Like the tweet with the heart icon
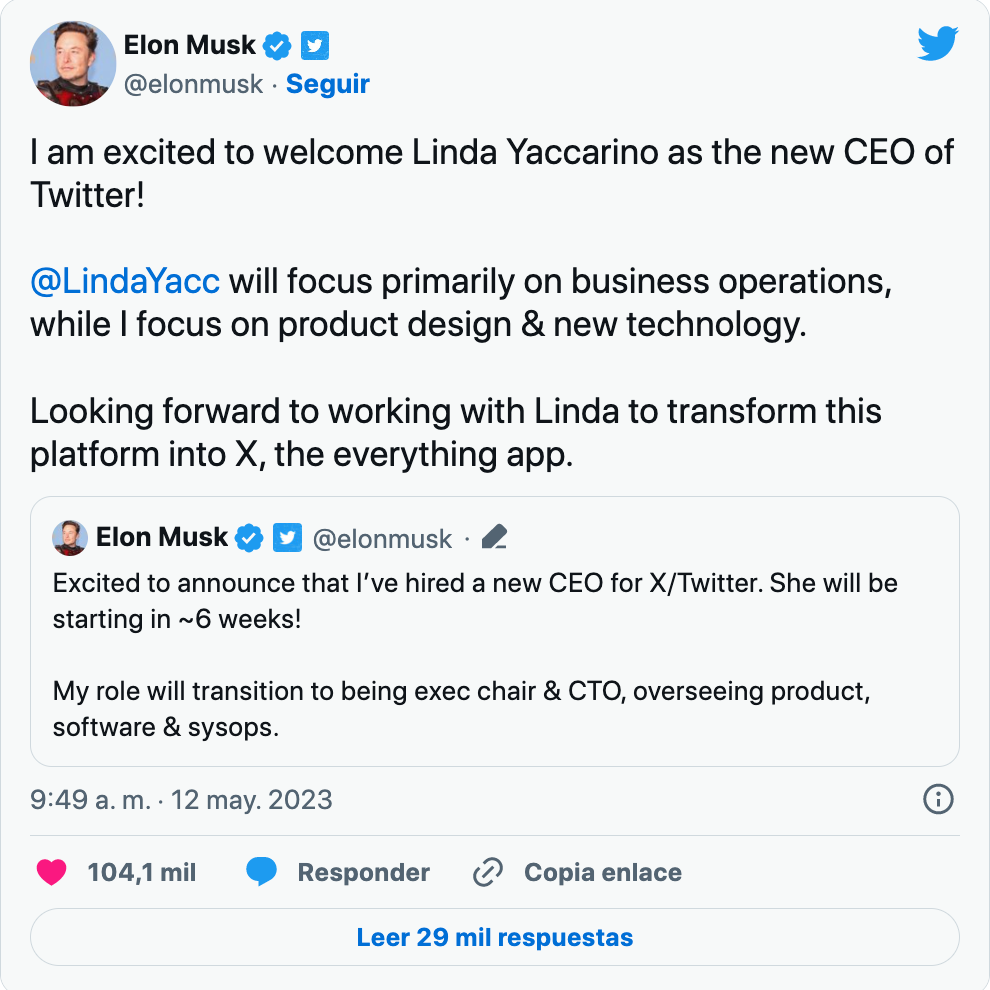This screenshot has height=990, width=990. [51, 872]
